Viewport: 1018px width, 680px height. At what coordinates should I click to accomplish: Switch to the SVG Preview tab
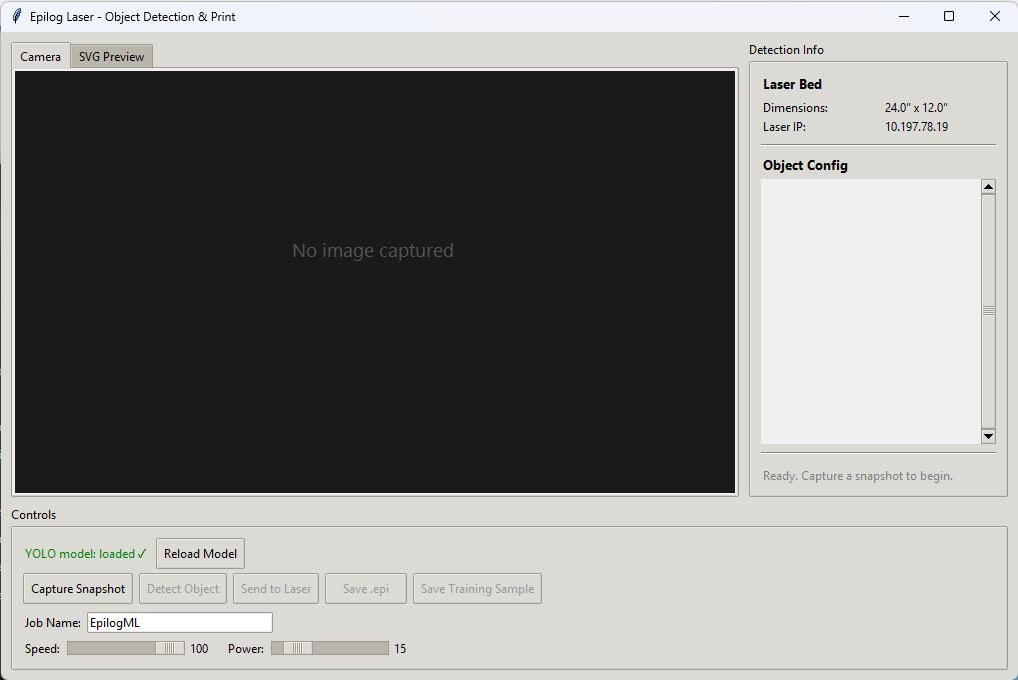(x=112, y=57)
